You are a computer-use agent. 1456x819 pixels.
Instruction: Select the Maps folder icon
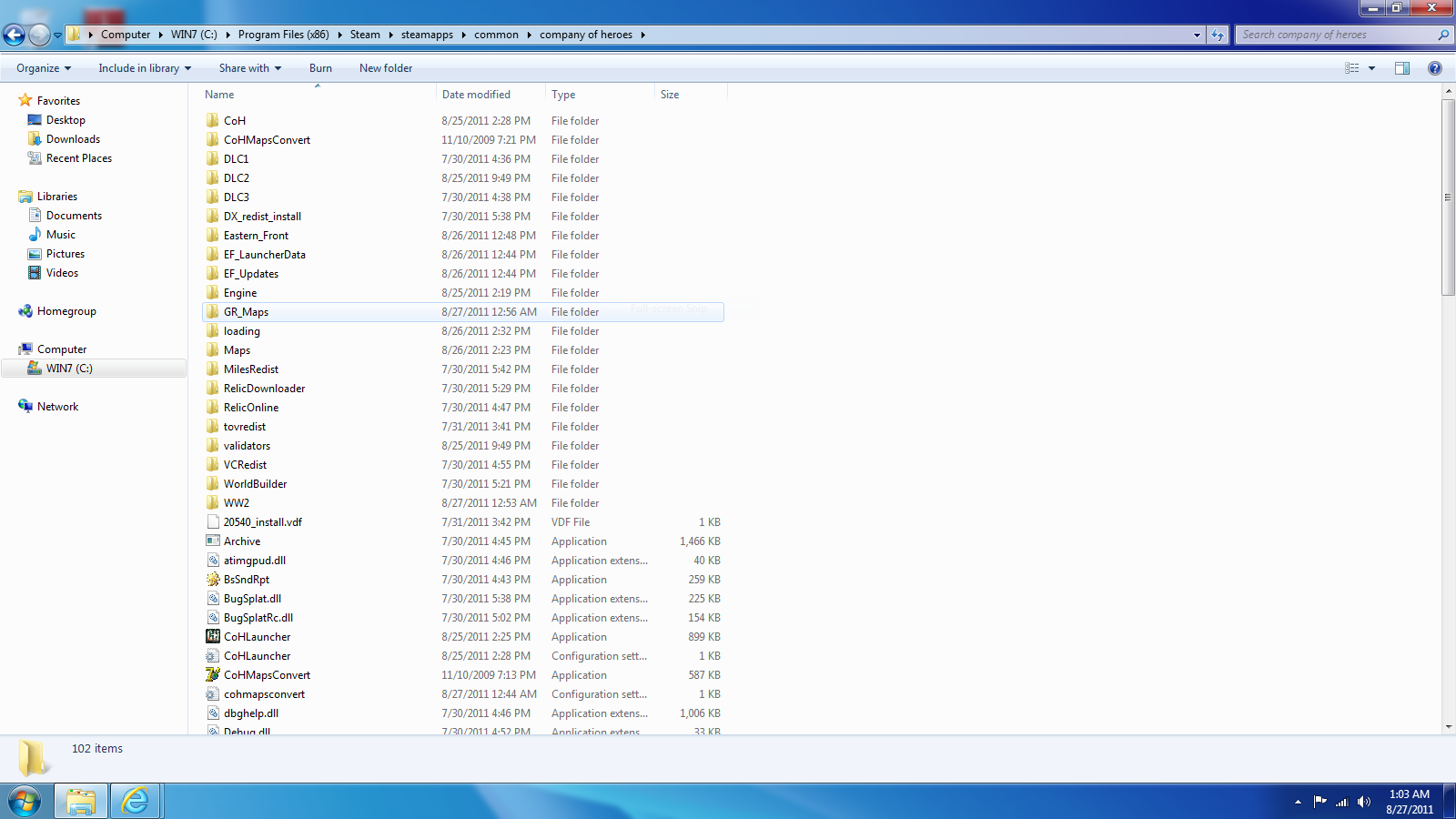pos(213,349)
